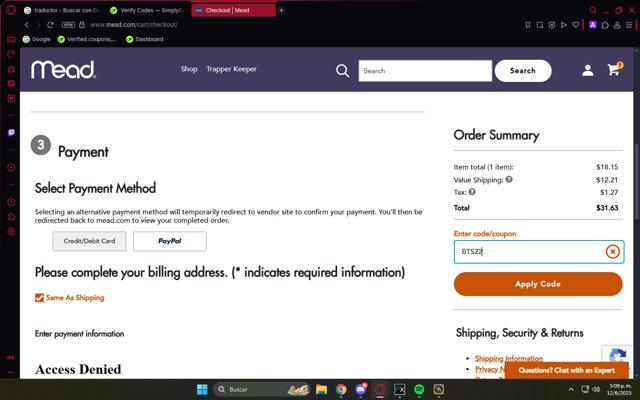Open the taskbar clock and date
640x400 pixels.
(619, 389)
